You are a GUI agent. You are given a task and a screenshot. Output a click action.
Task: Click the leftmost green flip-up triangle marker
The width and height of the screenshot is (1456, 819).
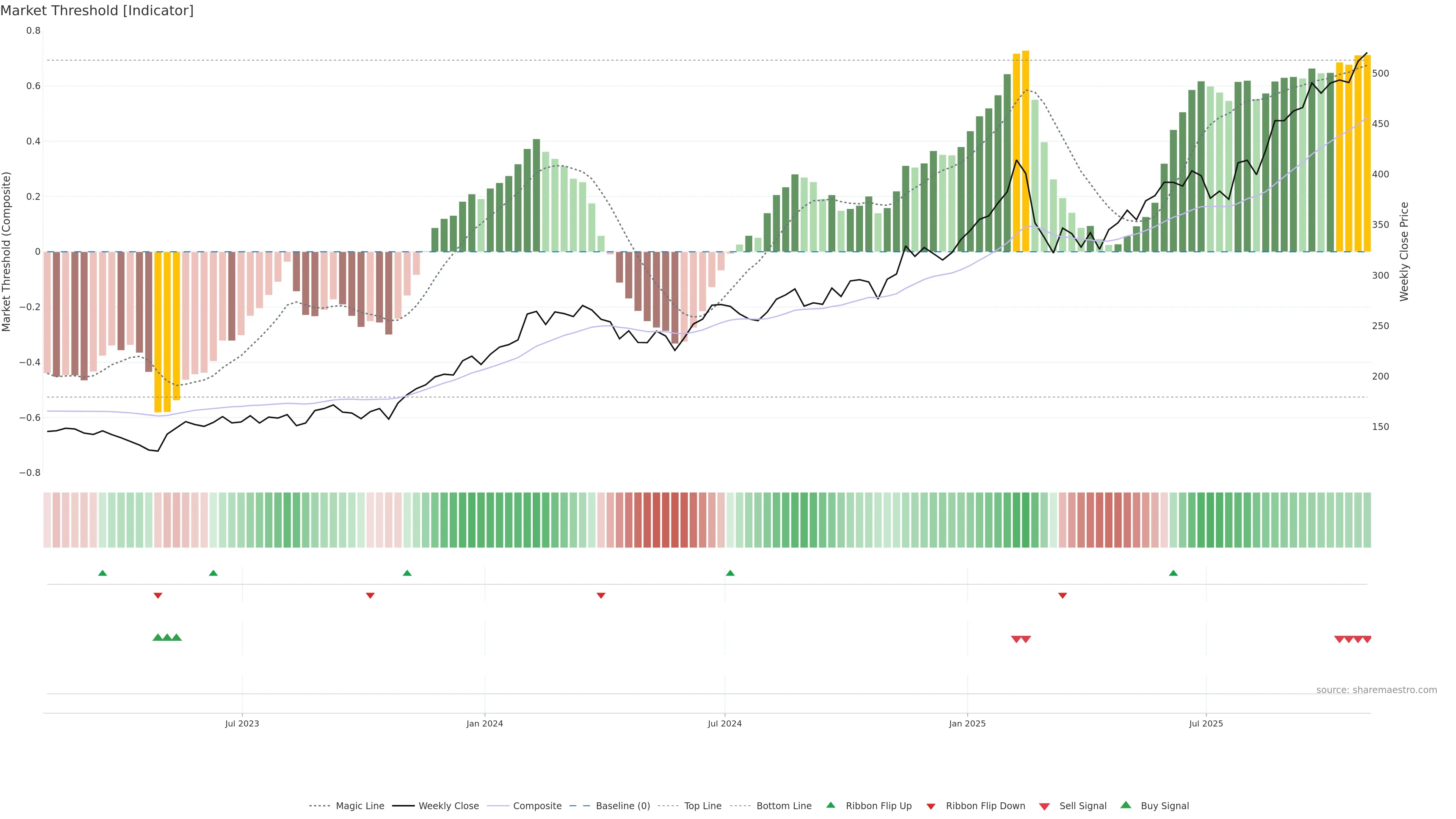102,573
